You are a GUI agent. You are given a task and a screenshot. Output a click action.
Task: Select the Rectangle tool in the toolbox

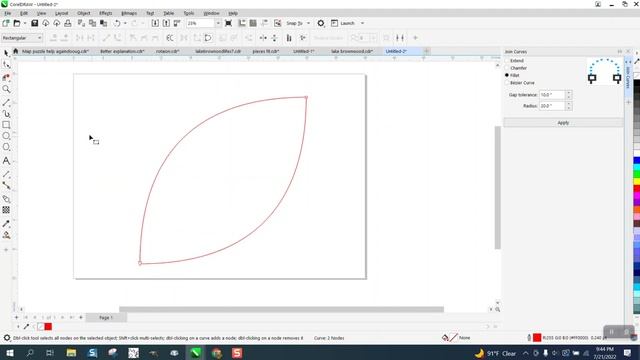click(6, 125)
